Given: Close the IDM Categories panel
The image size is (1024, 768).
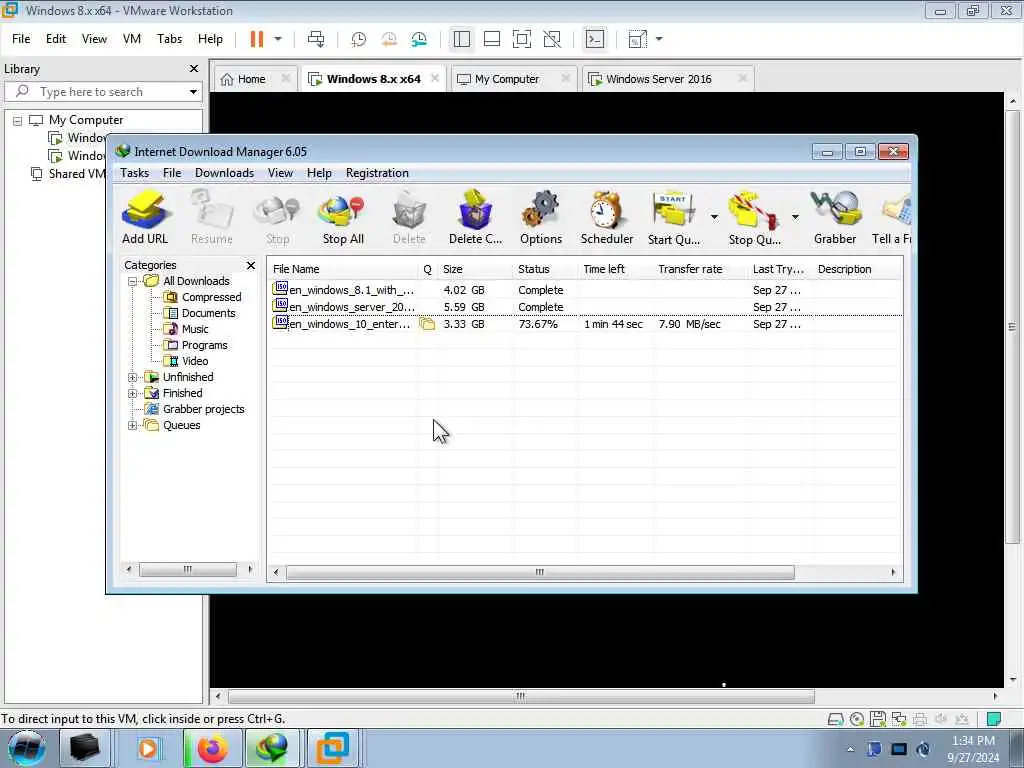Looking at the screenshot, I should click(x=251, y=265).
